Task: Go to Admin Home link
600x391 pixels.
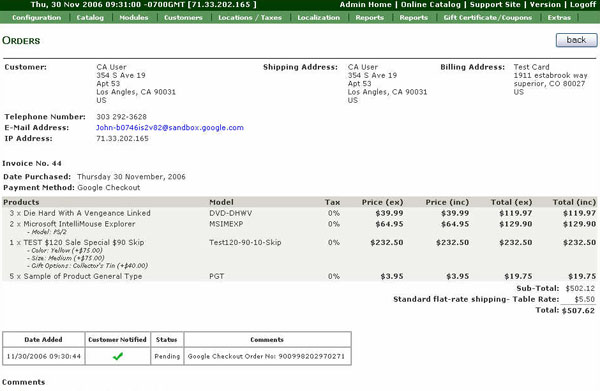Action: [365, 5]
